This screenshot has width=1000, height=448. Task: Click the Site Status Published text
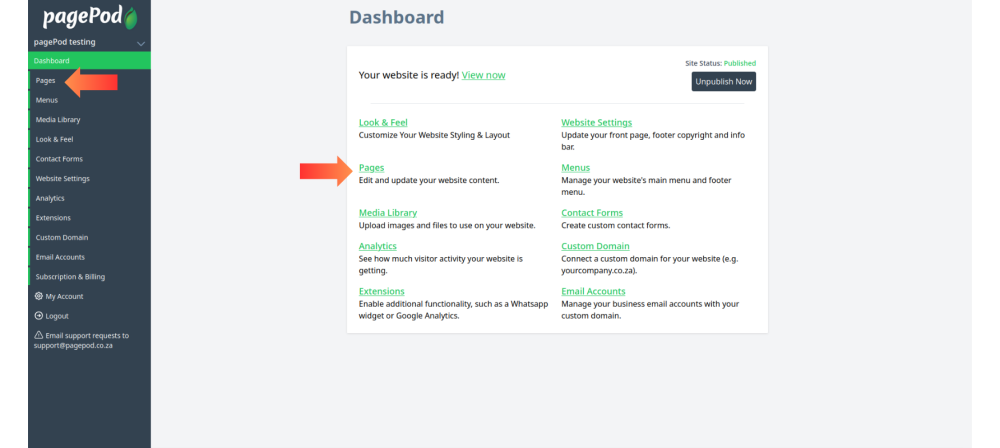pos(740,63)
